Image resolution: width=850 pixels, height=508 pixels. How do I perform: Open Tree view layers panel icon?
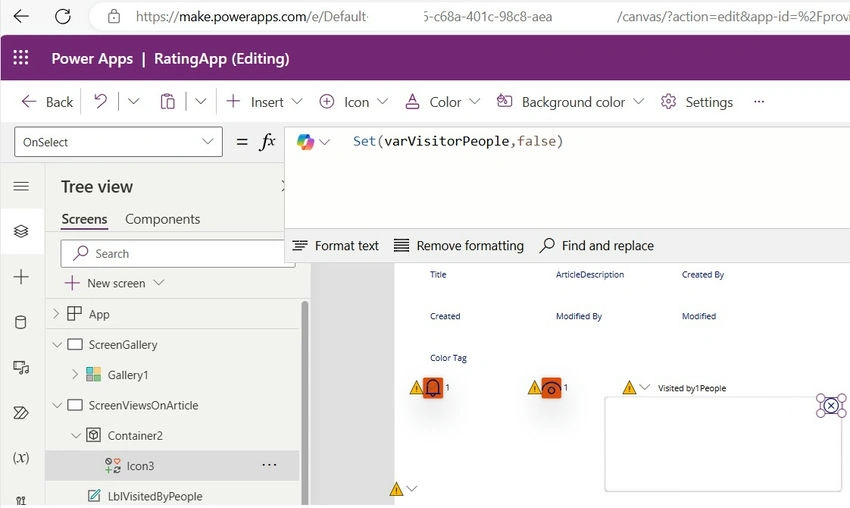click(21, 232)
